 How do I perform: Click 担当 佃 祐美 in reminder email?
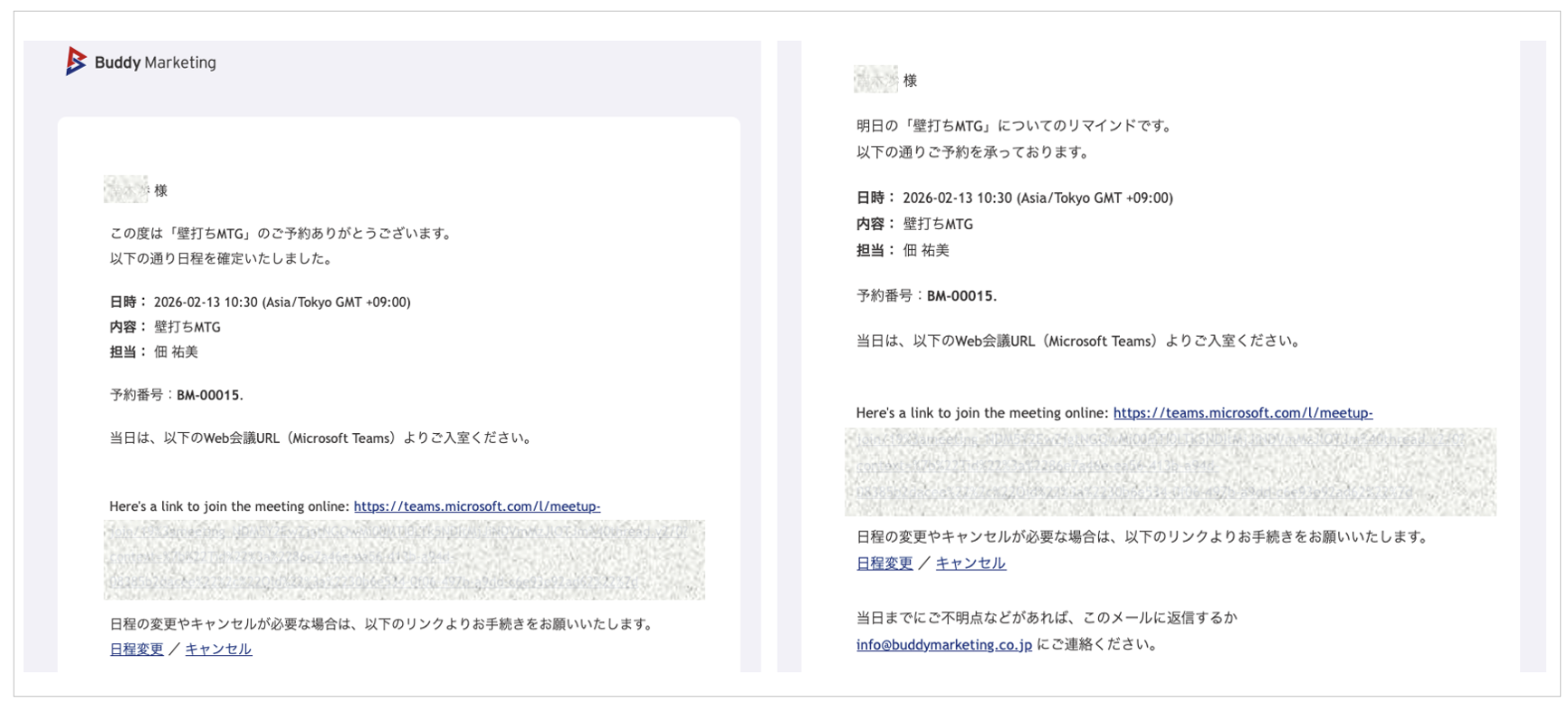coord(903,251)
